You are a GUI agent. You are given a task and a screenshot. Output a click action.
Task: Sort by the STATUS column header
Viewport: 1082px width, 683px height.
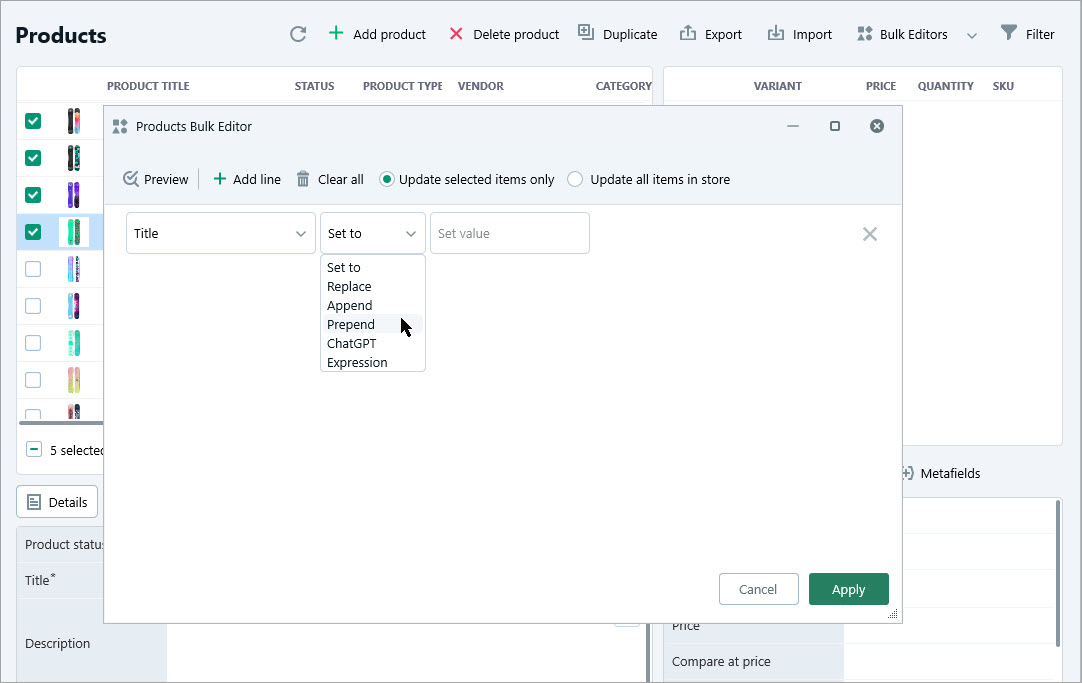click(315, 86)
